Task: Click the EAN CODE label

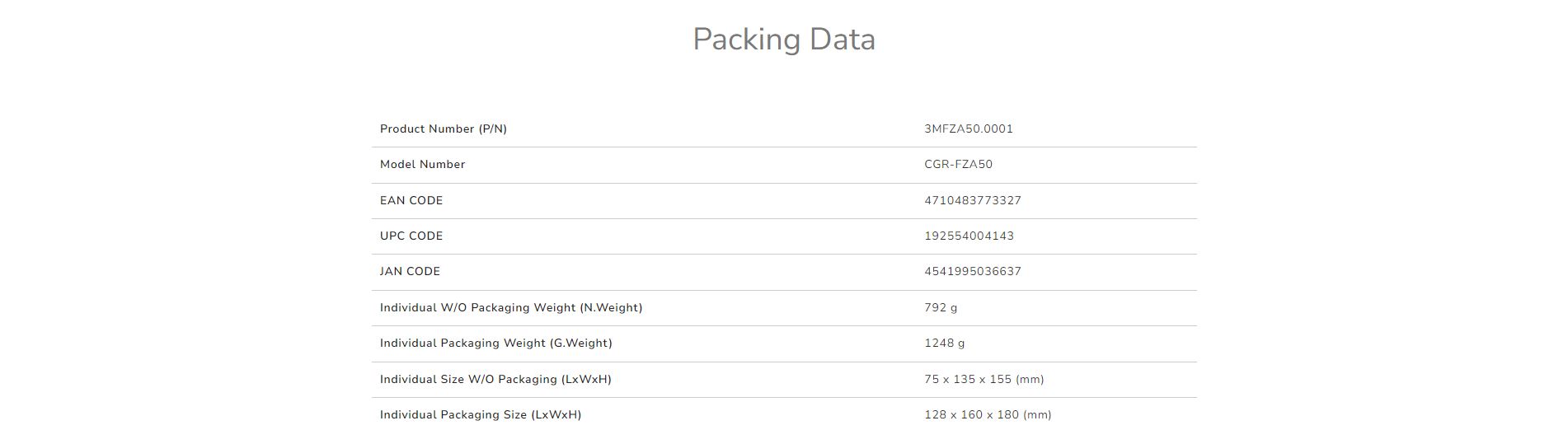Action: pyautogui.click(x=411, y=201)
